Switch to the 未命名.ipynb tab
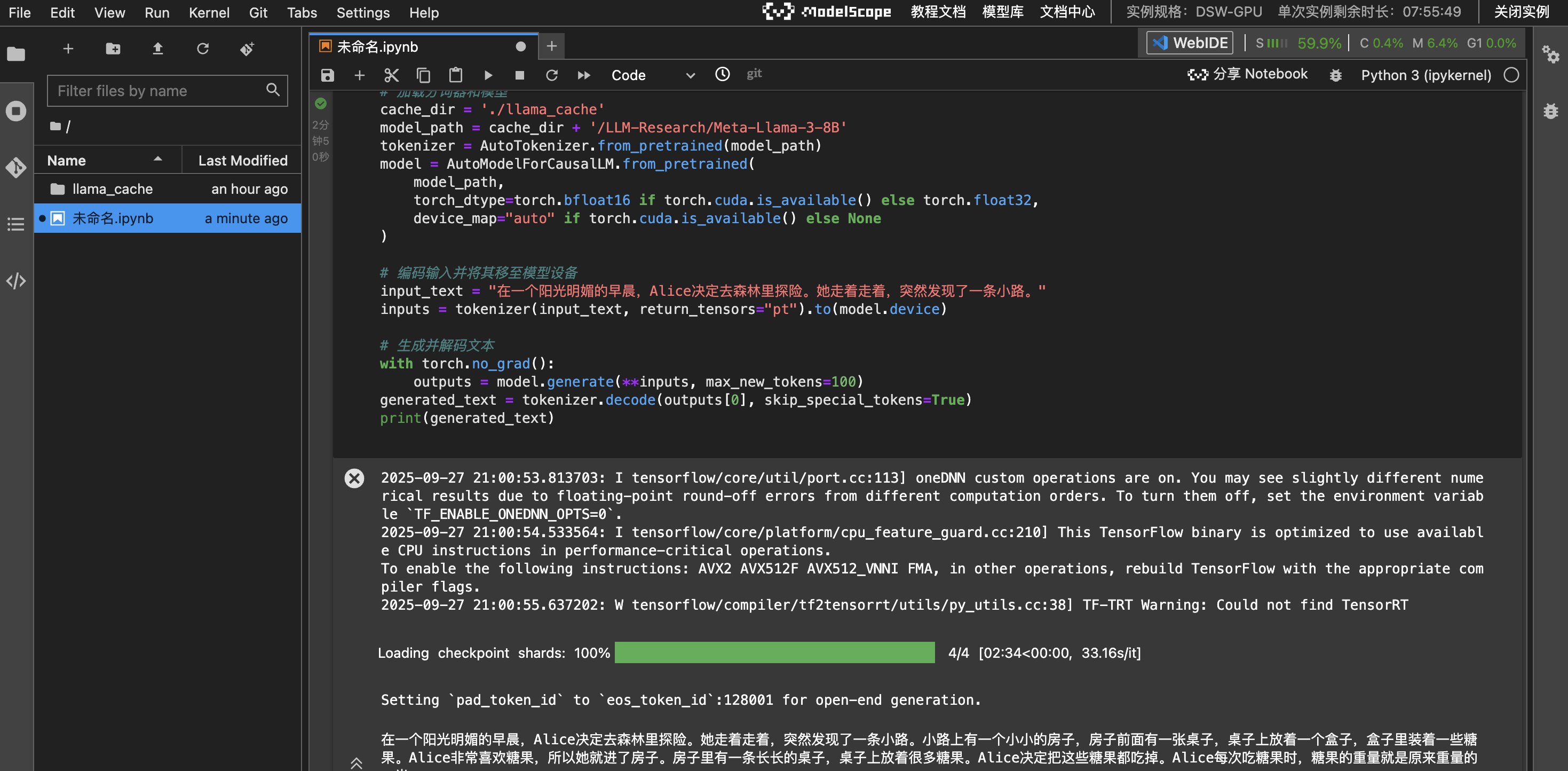 pos(377,47)
